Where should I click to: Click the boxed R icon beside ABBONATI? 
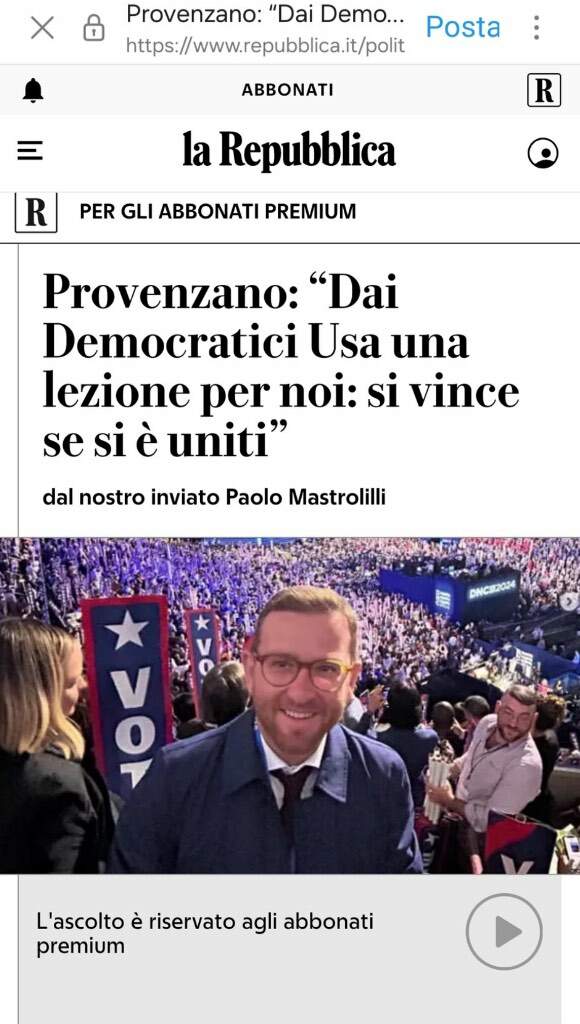[x=544, y=90]
